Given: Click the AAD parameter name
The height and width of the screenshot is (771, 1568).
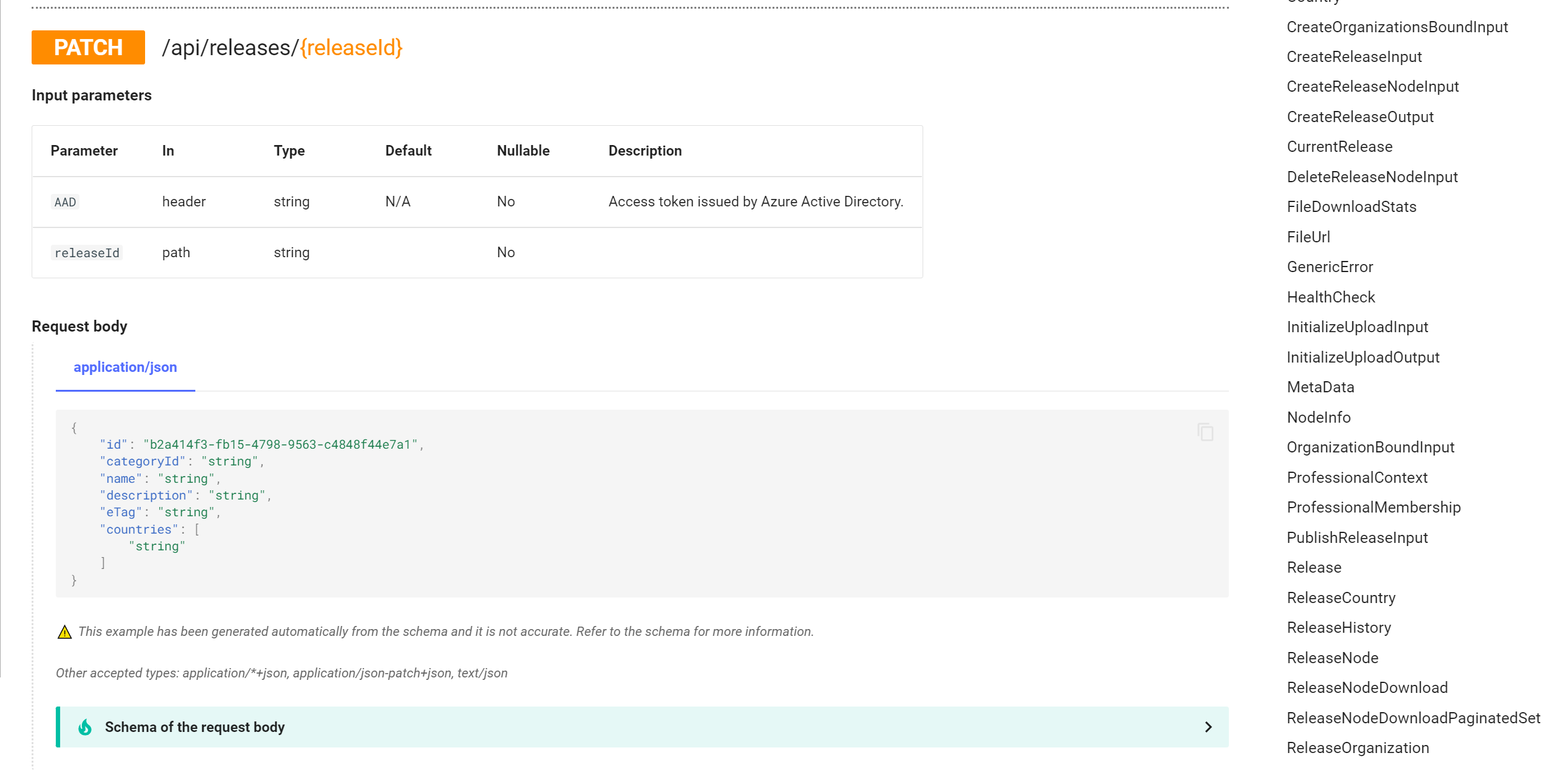Looking at the screenshot, I should 64,201.
